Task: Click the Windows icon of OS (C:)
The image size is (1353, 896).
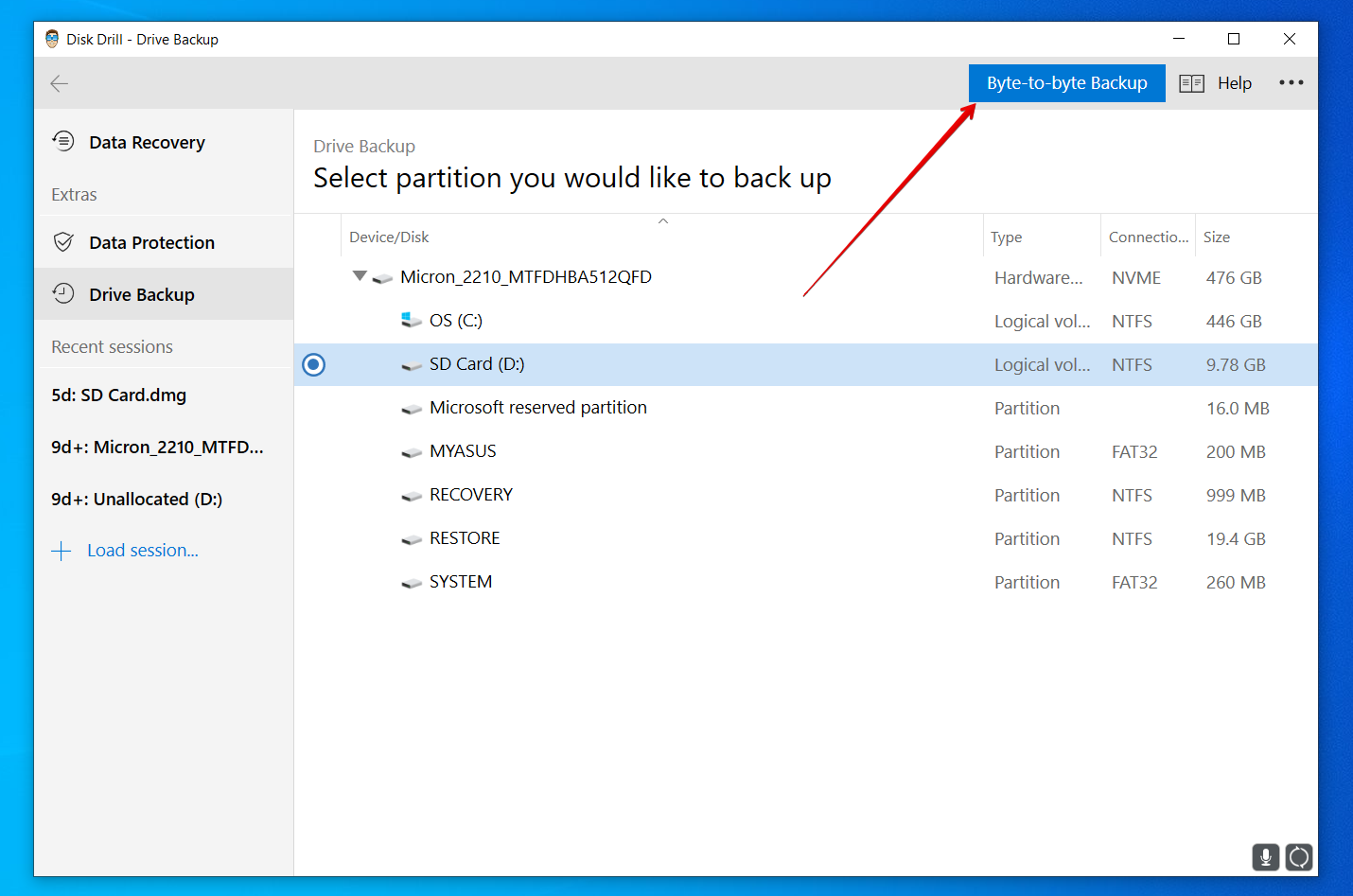Action: coord(411,320)
